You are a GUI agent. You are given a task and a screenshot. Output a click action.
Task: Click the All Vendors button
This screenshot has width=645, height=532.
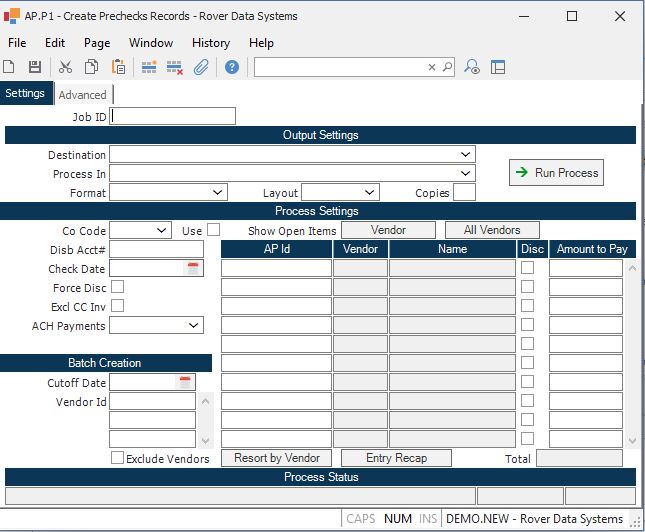(x=492, y=230)
